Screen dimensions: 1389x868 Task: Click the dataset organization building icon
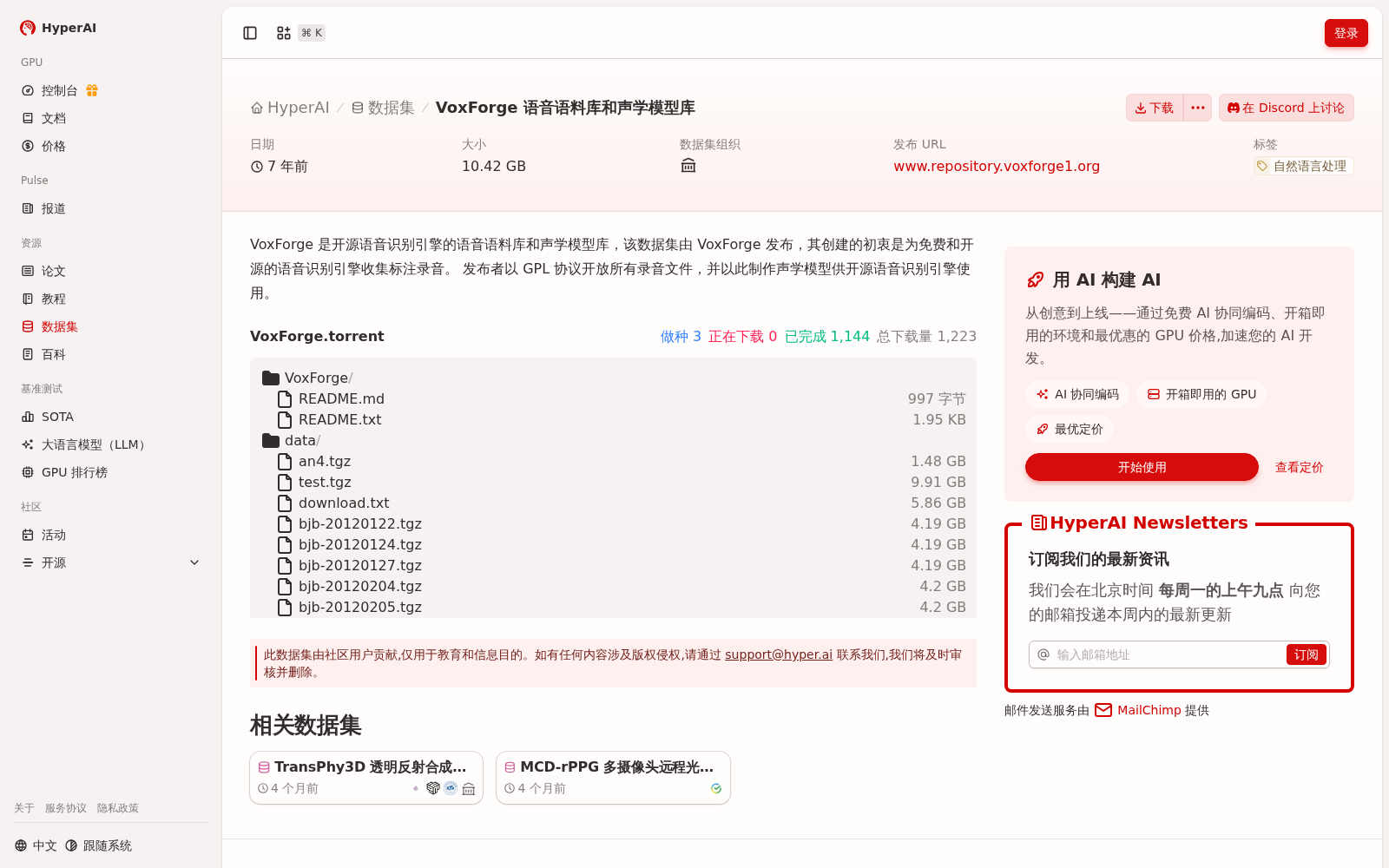pos(688,166)
